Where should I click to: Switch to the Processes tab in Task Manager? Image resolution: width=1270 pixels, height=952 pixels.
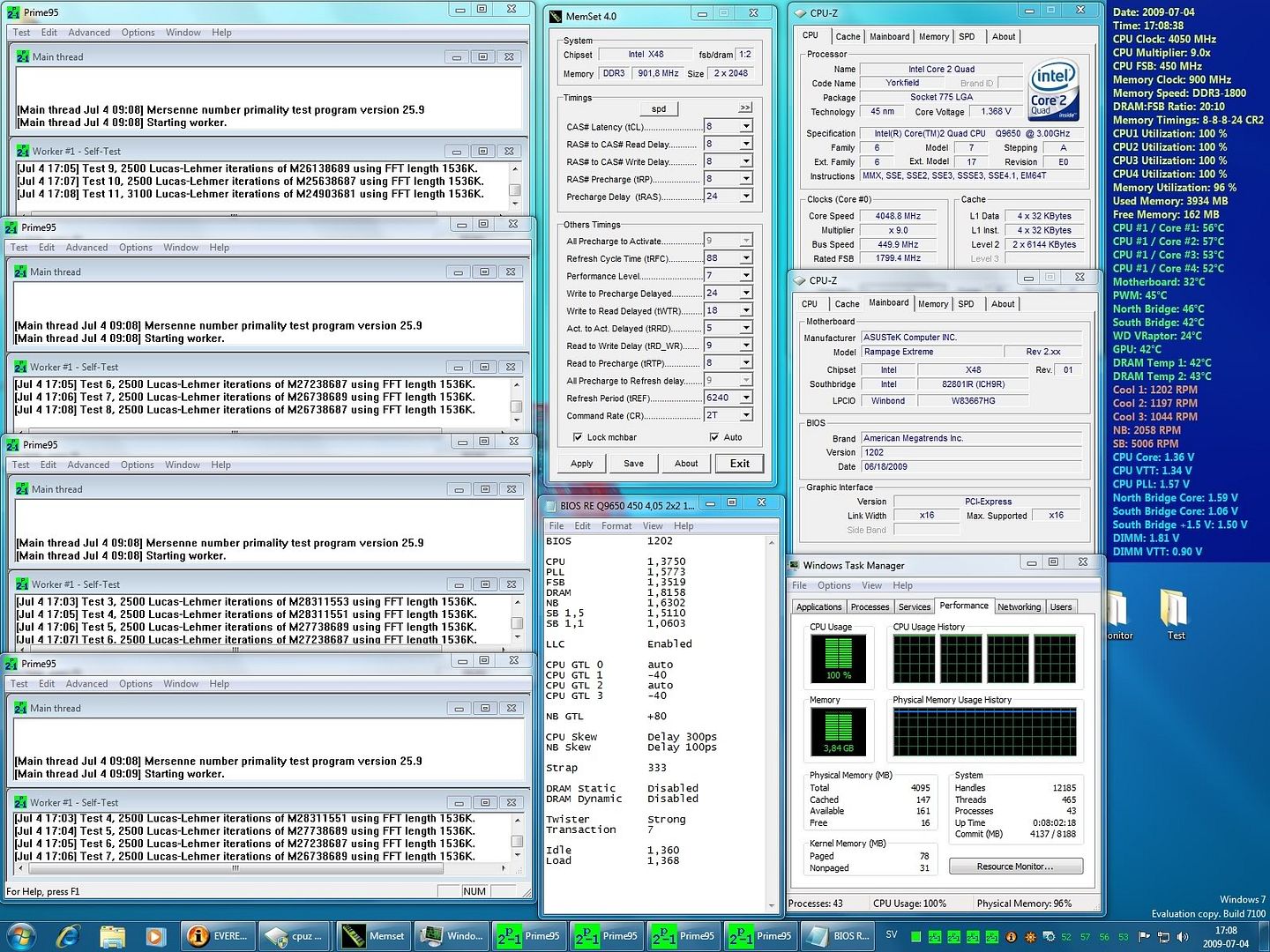[870, 607]
